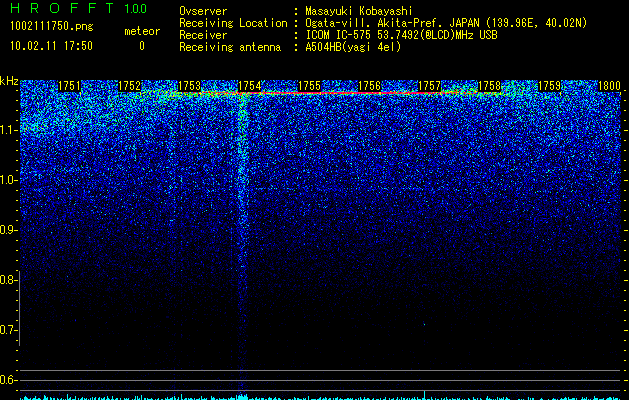629x400 pixels.
Task: Click the Receiving antenna label
Action: [x=230, y=47]
